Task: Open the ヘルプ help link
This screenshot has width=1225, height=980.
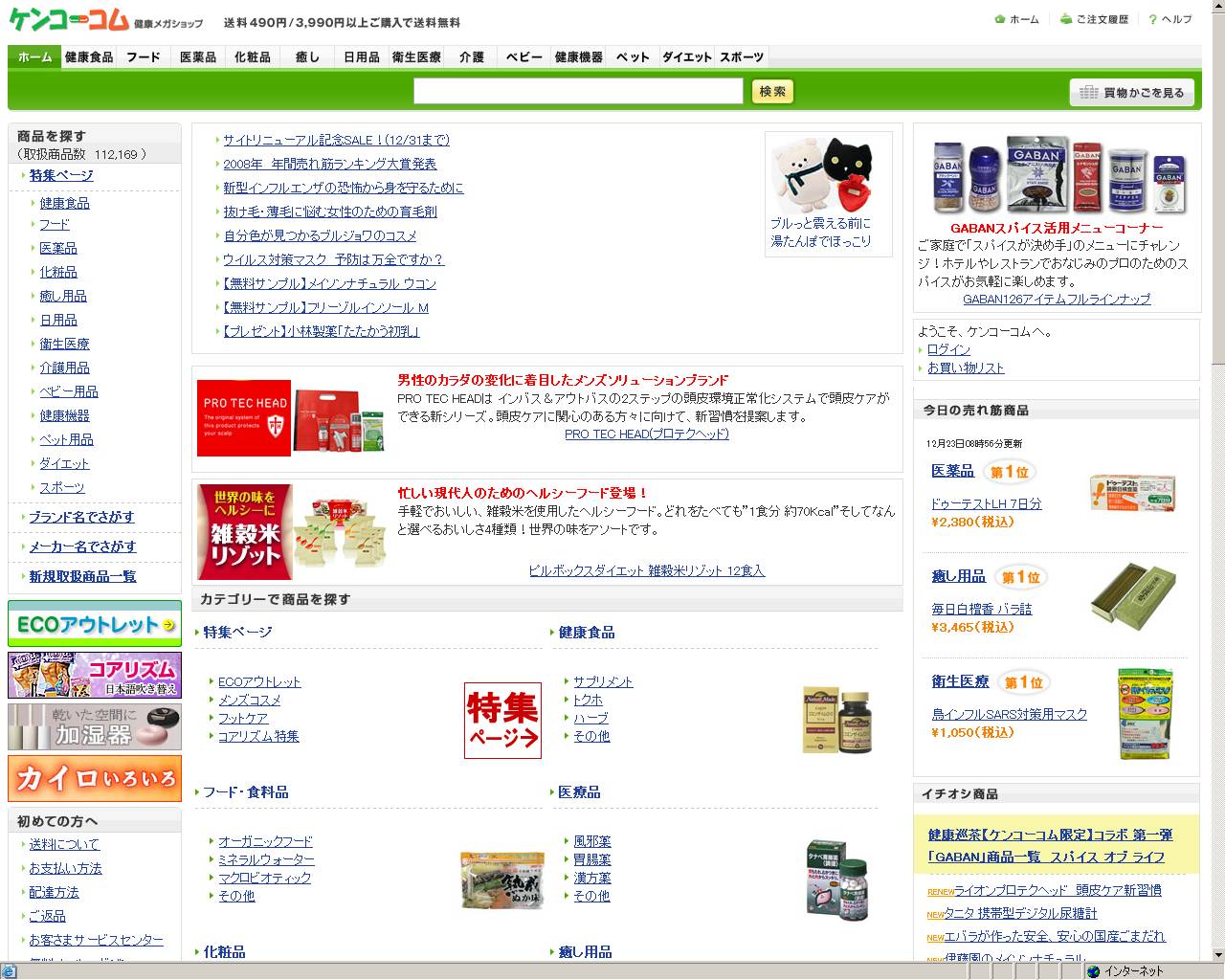Action: coord(1170,19)
